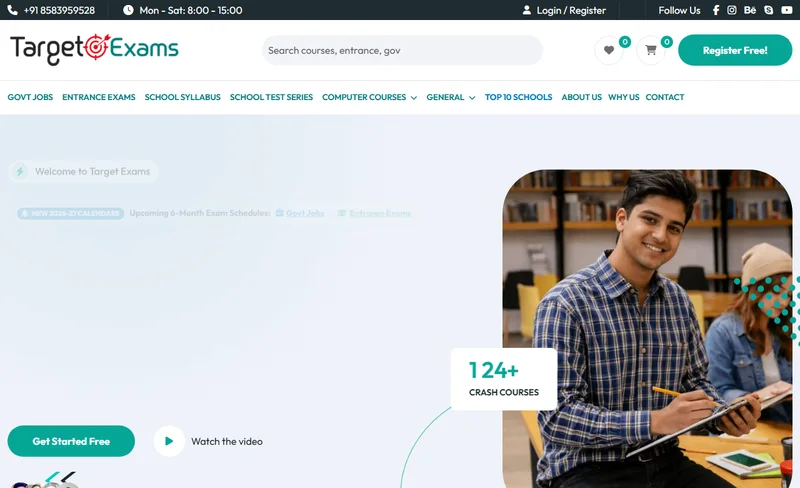Focus the Search courses input field
The height and width of the screenshot is (488, 800).
(x=402, y=50)
